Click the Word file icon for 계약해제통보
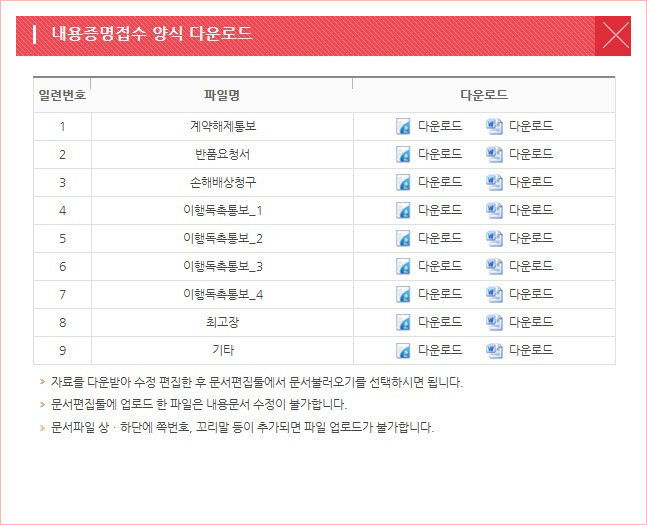This screenshot has height=525, width=647. [494, 126]
